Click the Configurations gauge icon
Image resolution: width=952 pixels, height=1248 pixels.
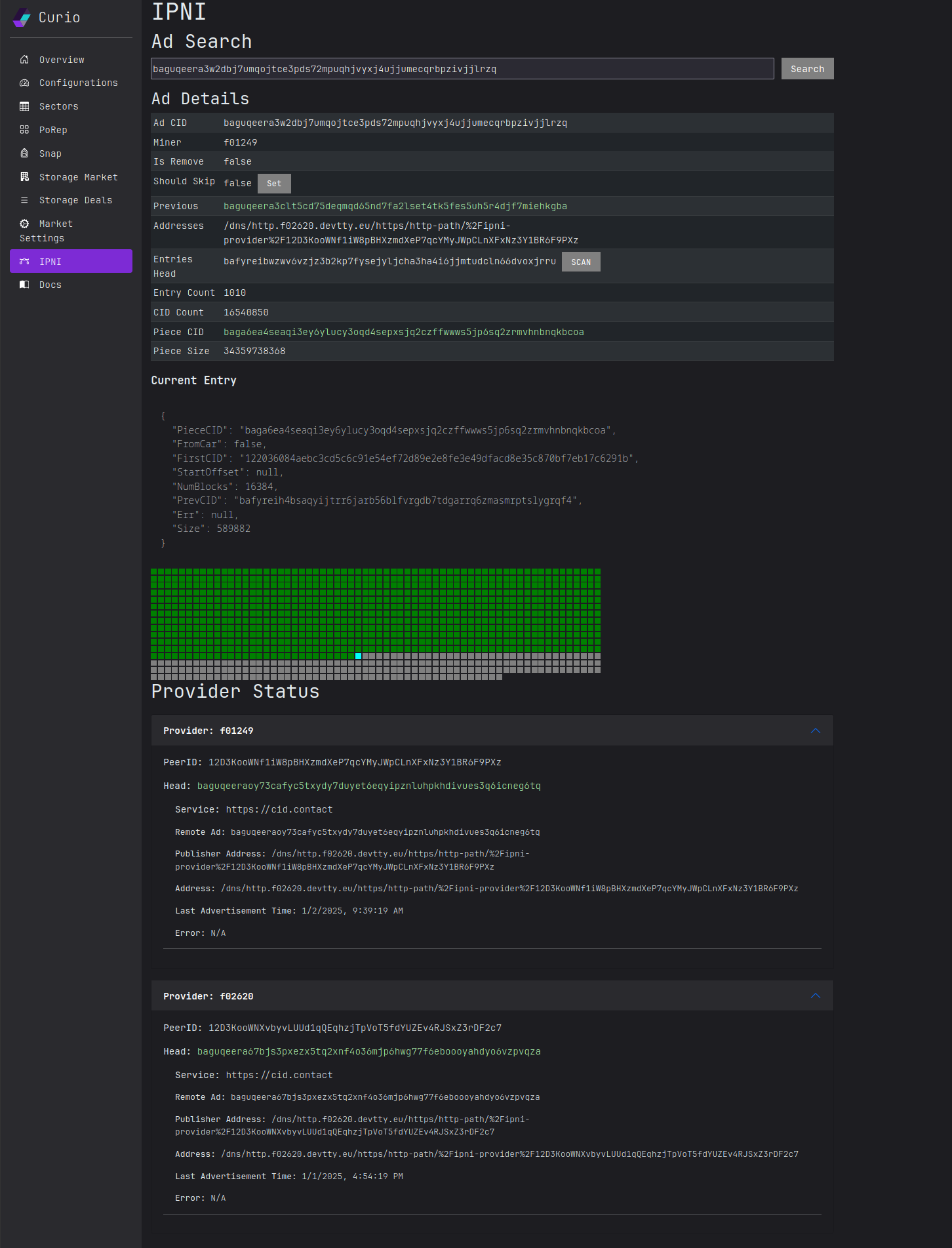click(24, 83)
